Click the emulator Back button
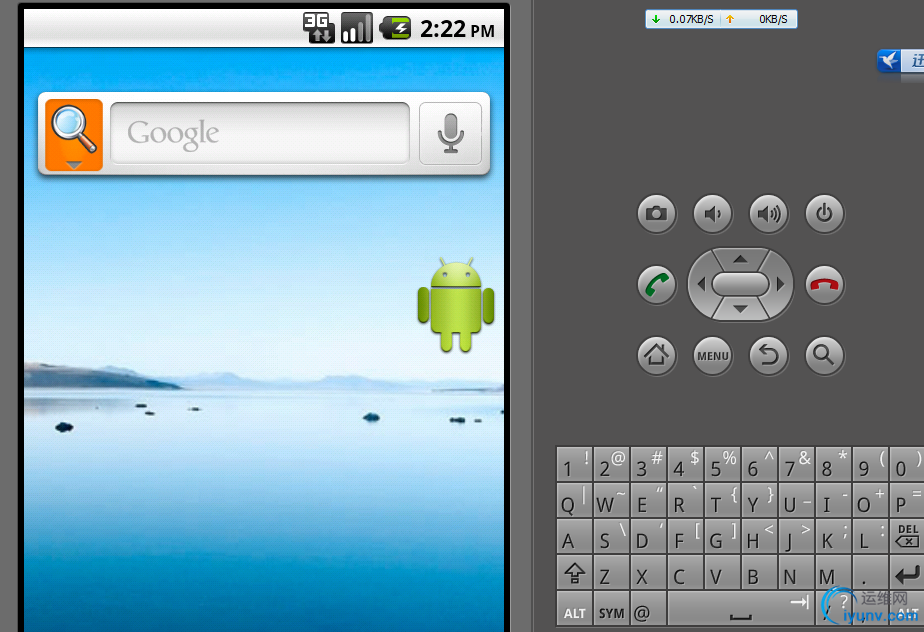 [768, 356]
